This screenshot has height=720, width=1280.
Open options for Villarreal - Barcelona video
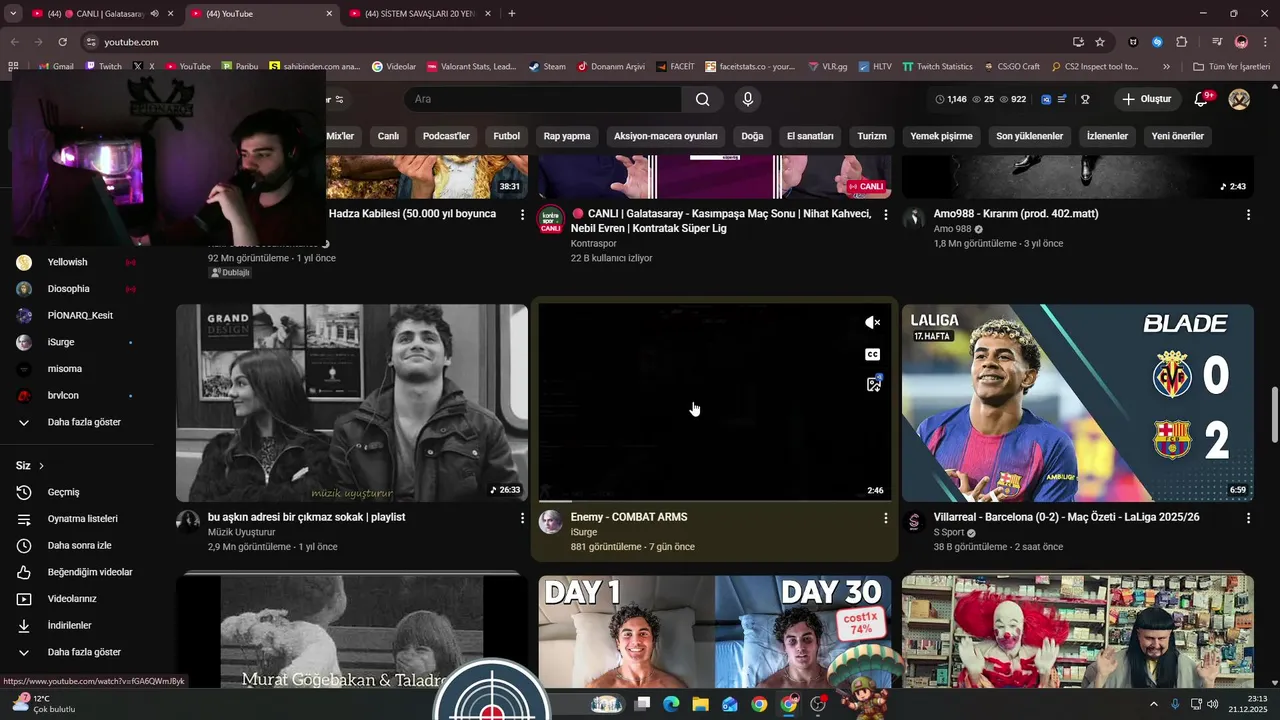click(x=1248, y=518)
